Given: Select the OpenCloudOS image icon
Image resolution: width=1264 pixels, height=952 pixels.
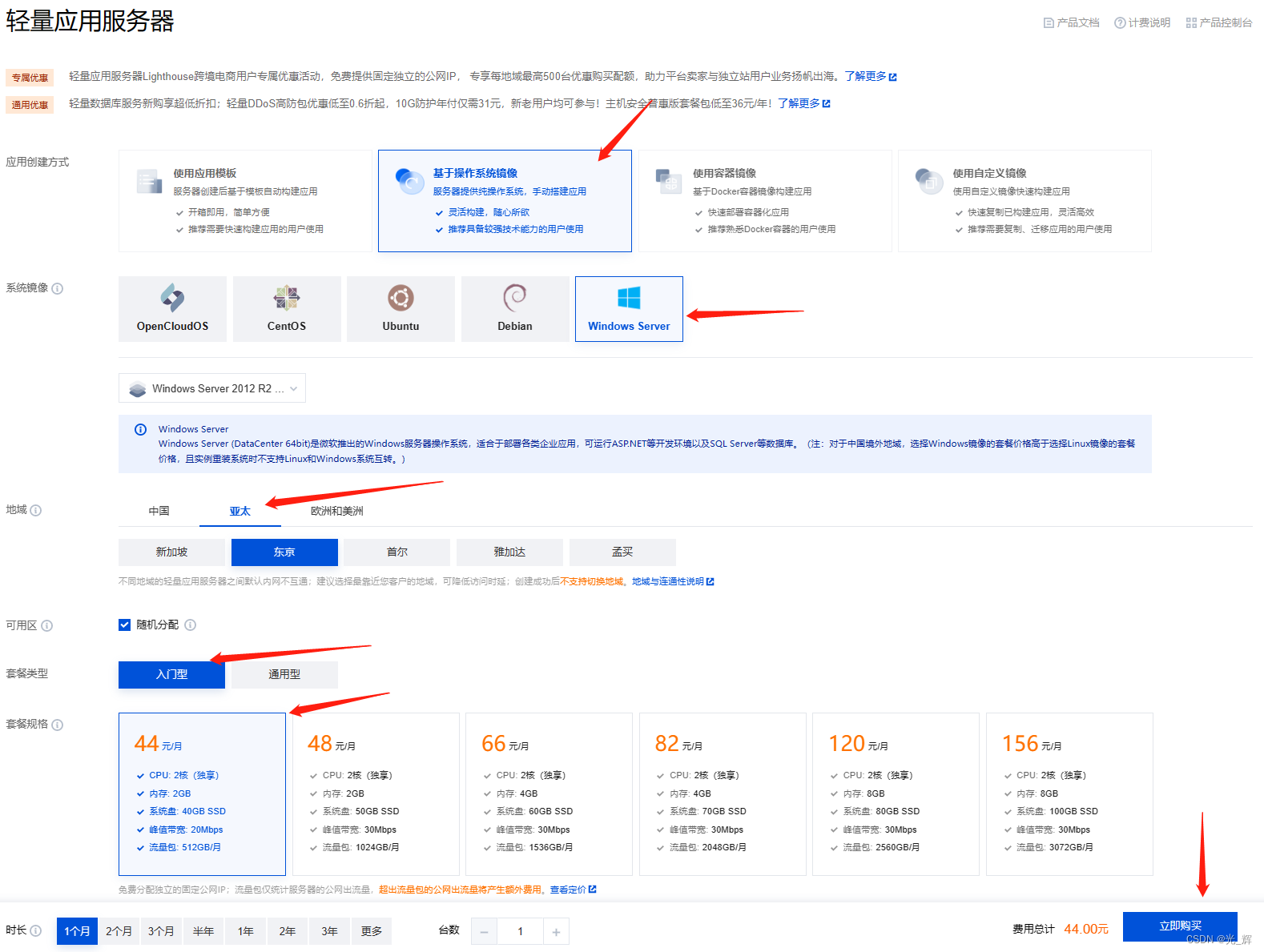Looking at the screenshot, I should (x=172, y=298).
